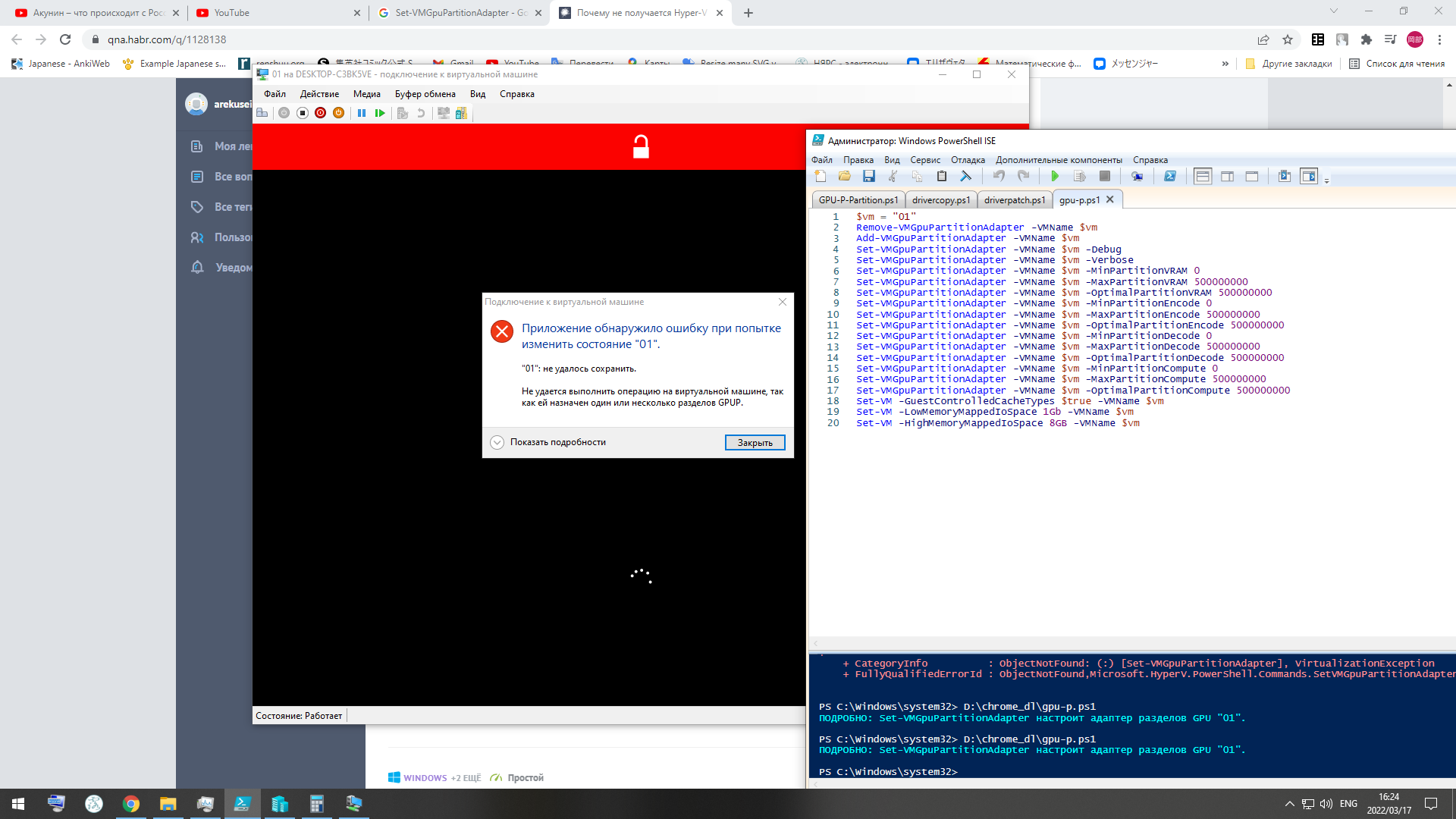Redo the edit in PowerShell ISE
The width and height of the screenshot is (1456, 819).
click(x=1024, y=176)
